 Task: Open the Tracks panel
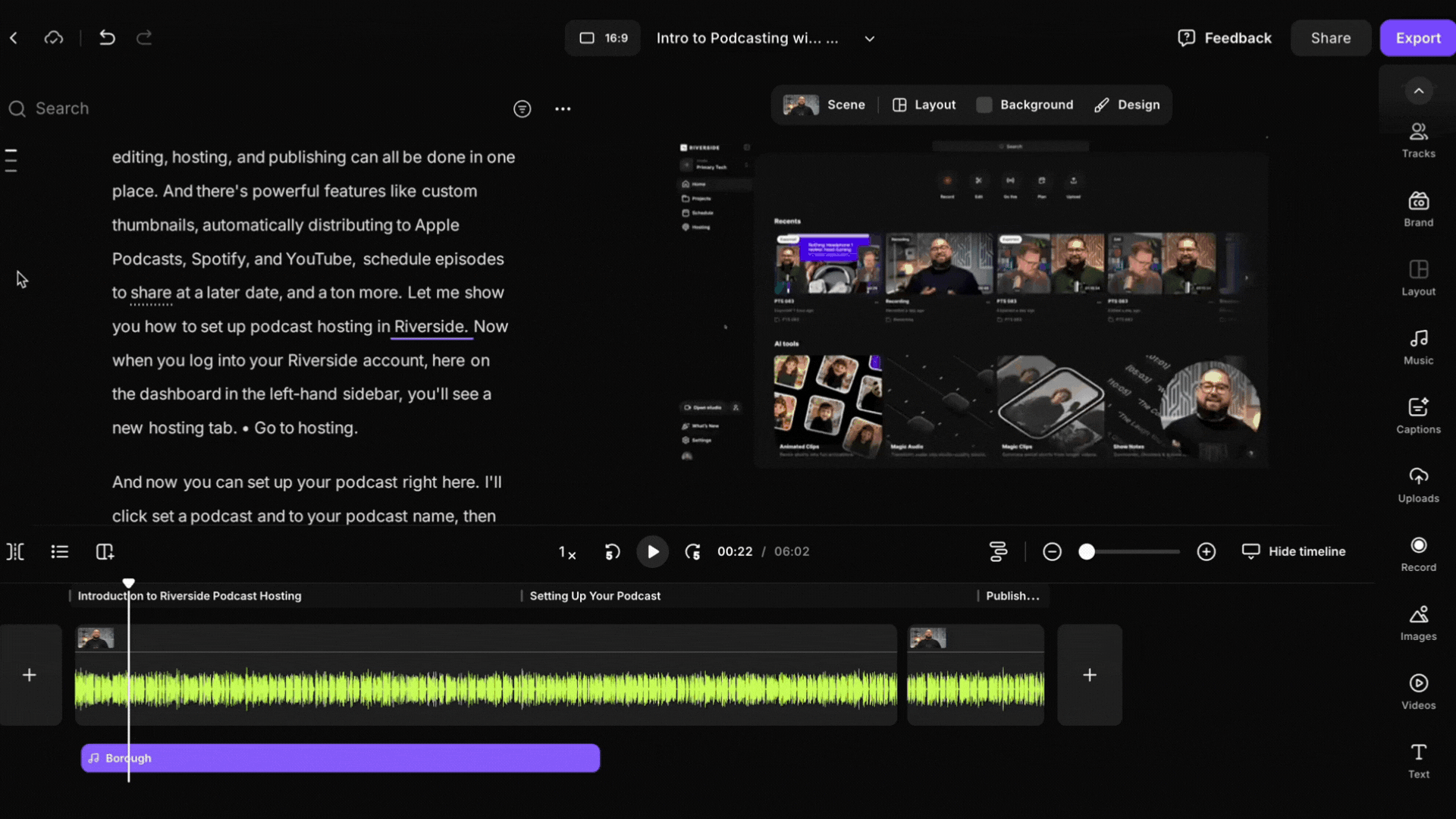point(1419,140)
